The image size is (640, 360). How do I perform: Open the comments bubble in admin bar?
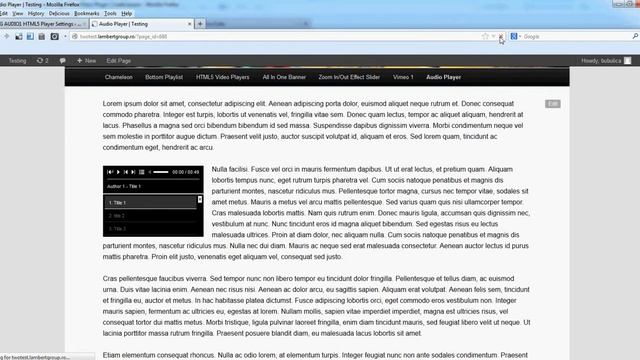62,61
